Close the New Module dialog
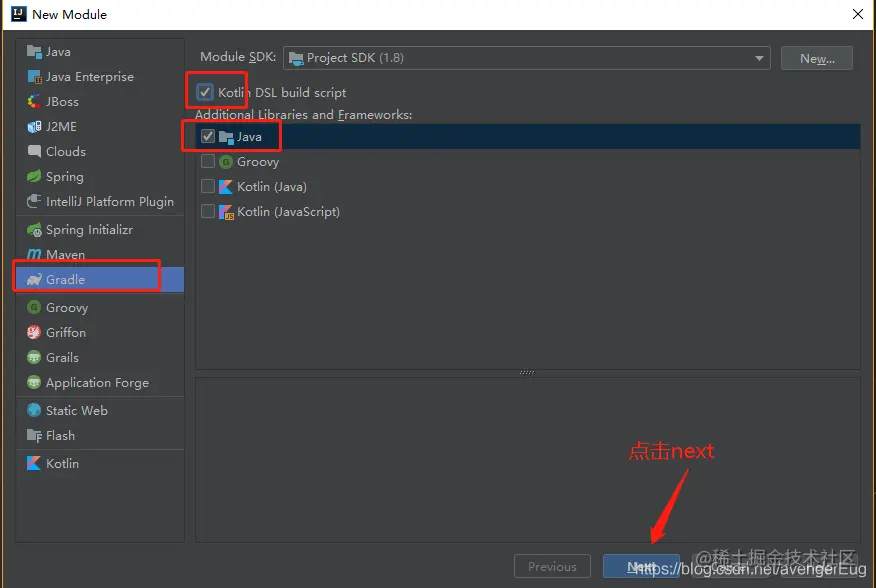The width and height of the screenshot is (876, 588). [x=858, y=14]
